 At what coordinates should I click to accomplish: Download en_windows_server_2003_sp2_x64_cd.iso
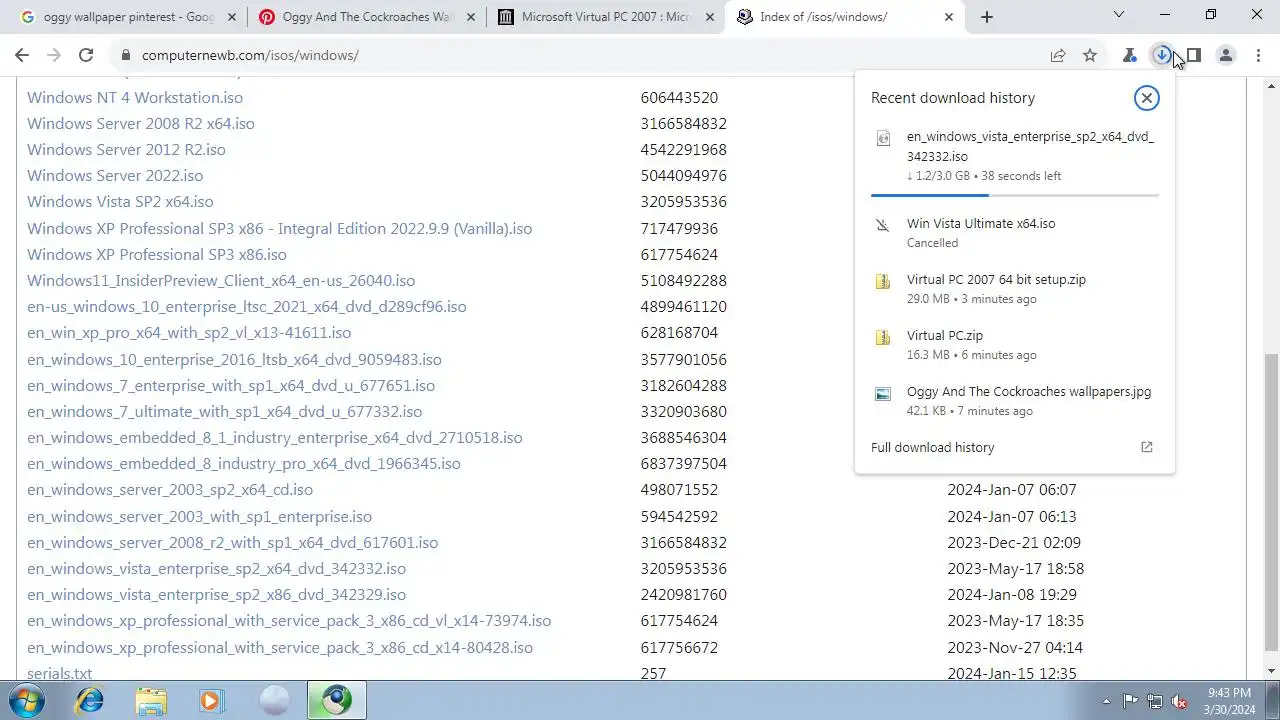(170, 489)
